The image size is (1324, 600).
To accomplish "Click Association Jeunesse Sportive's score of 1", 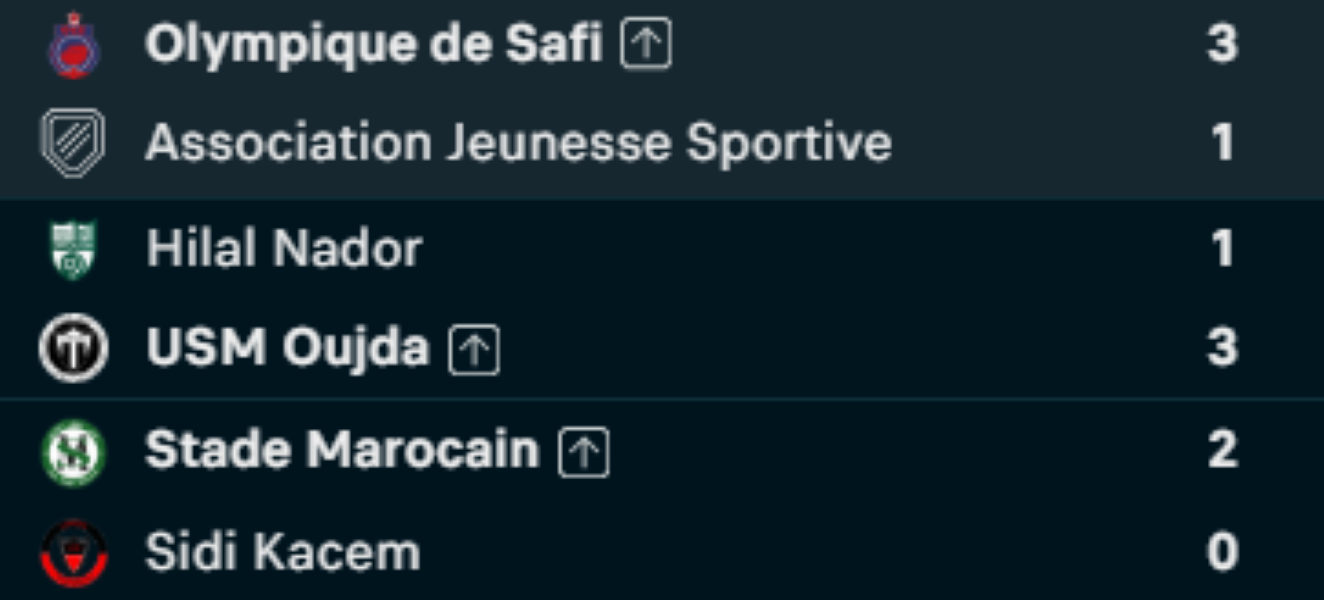I will click(x=1222, y=143).
